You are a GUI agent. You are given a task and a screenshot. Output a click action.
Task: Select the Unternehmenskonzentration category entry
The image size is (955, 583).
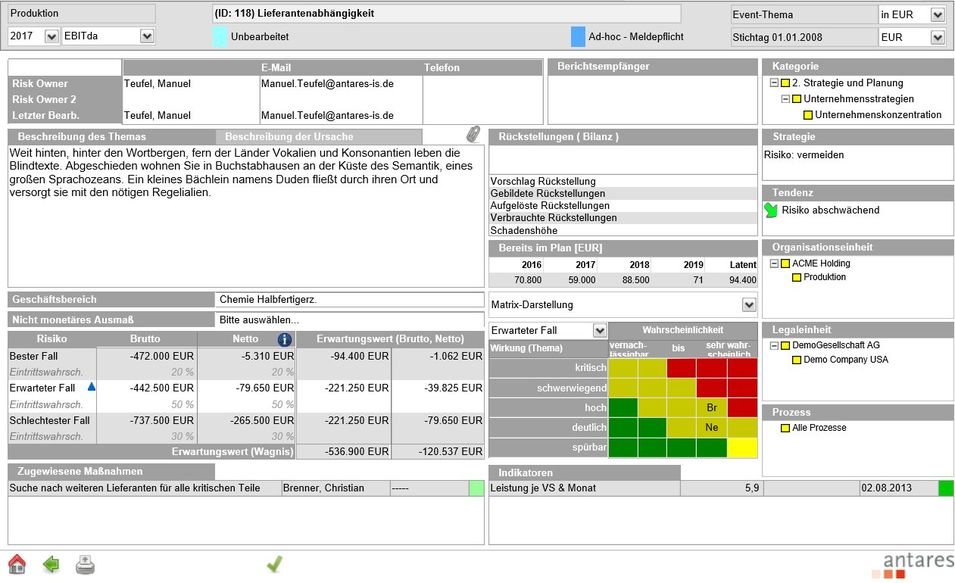880,113
